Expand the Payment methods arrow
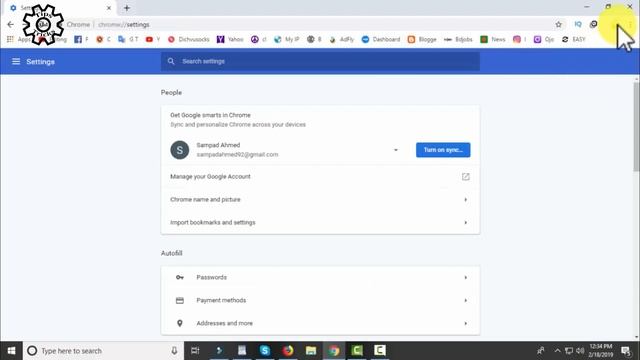Image resolution: width=640 pixels, height=360 pixels. [465, 300]
